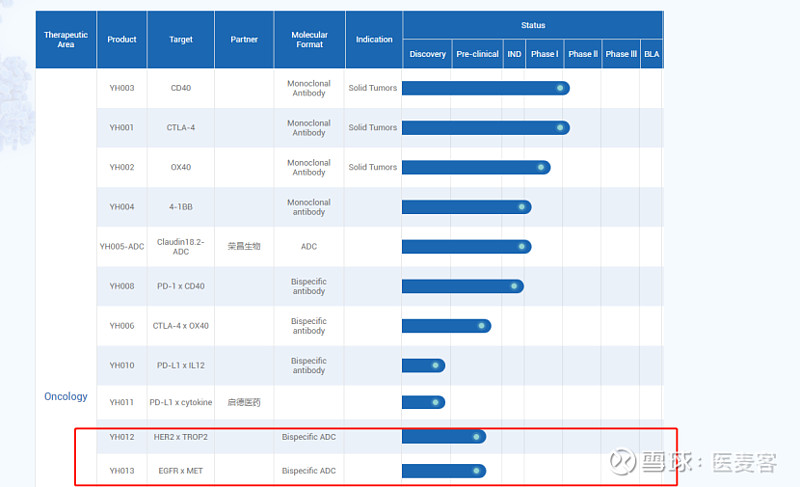Open the YH005-ADC product entry
This screenshot has height=487, width=800.
click(x=121, y=246)
